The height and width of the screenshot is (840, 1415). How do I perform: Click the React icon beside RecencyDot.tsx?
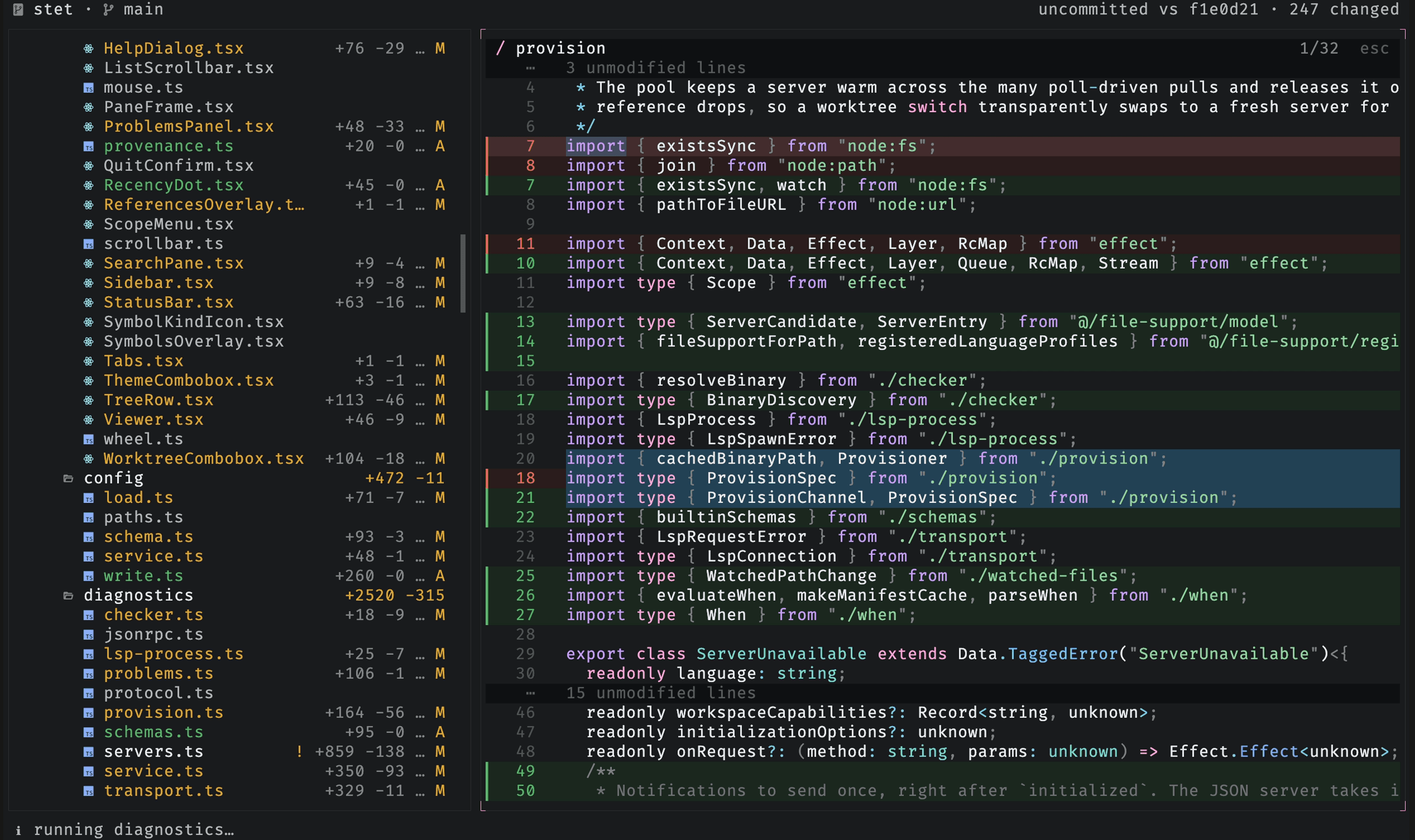pos(89,185)
